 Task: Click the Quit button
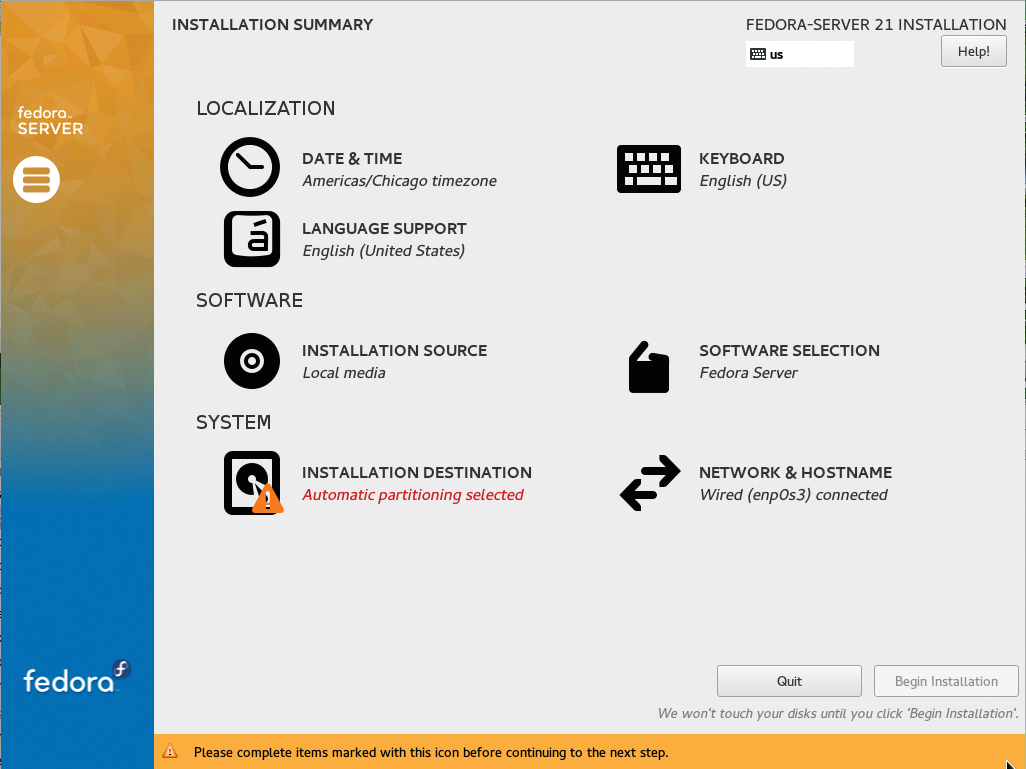pyautogui.click(x=789, y=681)
